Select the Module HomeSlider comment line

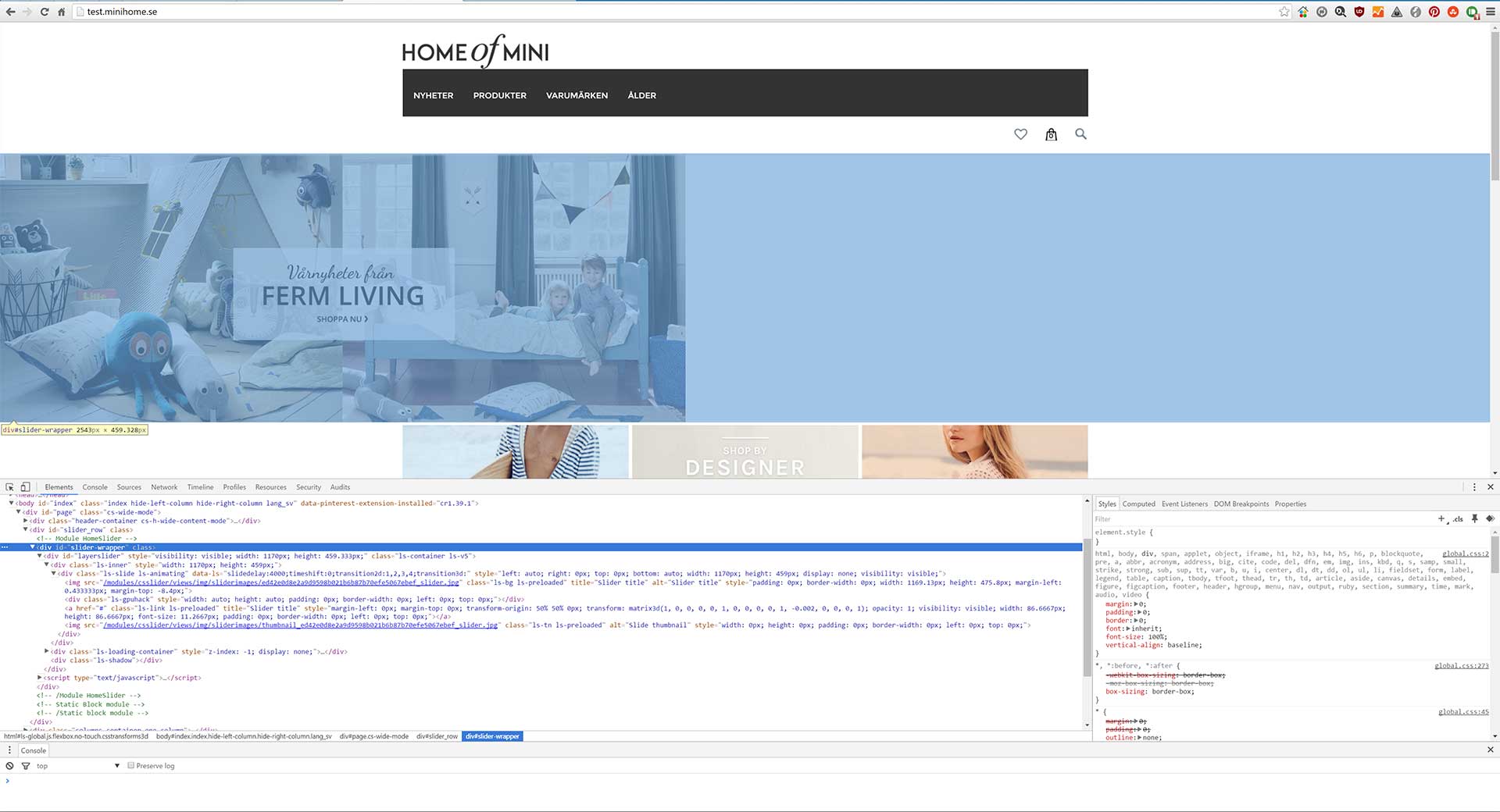pos(86,539)
